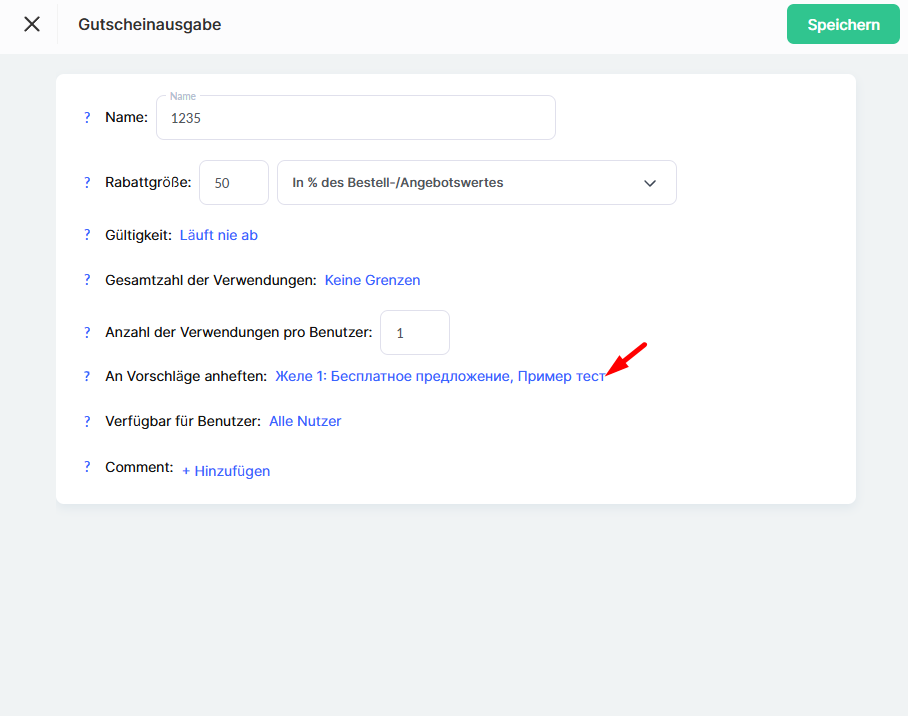Click the 'Alle Nutzer' link
The image size is (908, 716).
pos(305,421)
